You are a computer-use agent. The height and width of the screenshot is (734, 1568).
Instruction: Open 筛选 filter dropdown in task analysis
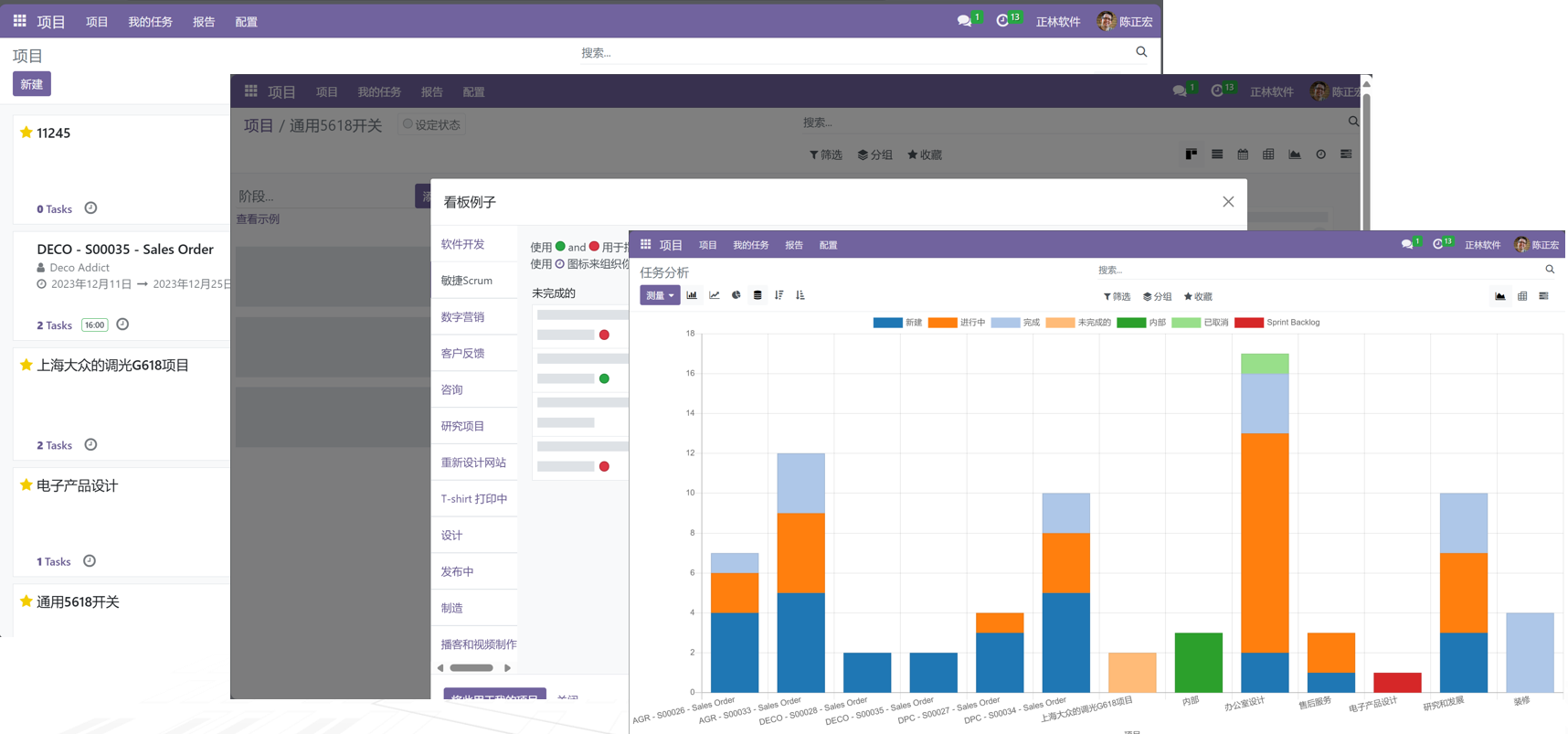point(1117,296)
